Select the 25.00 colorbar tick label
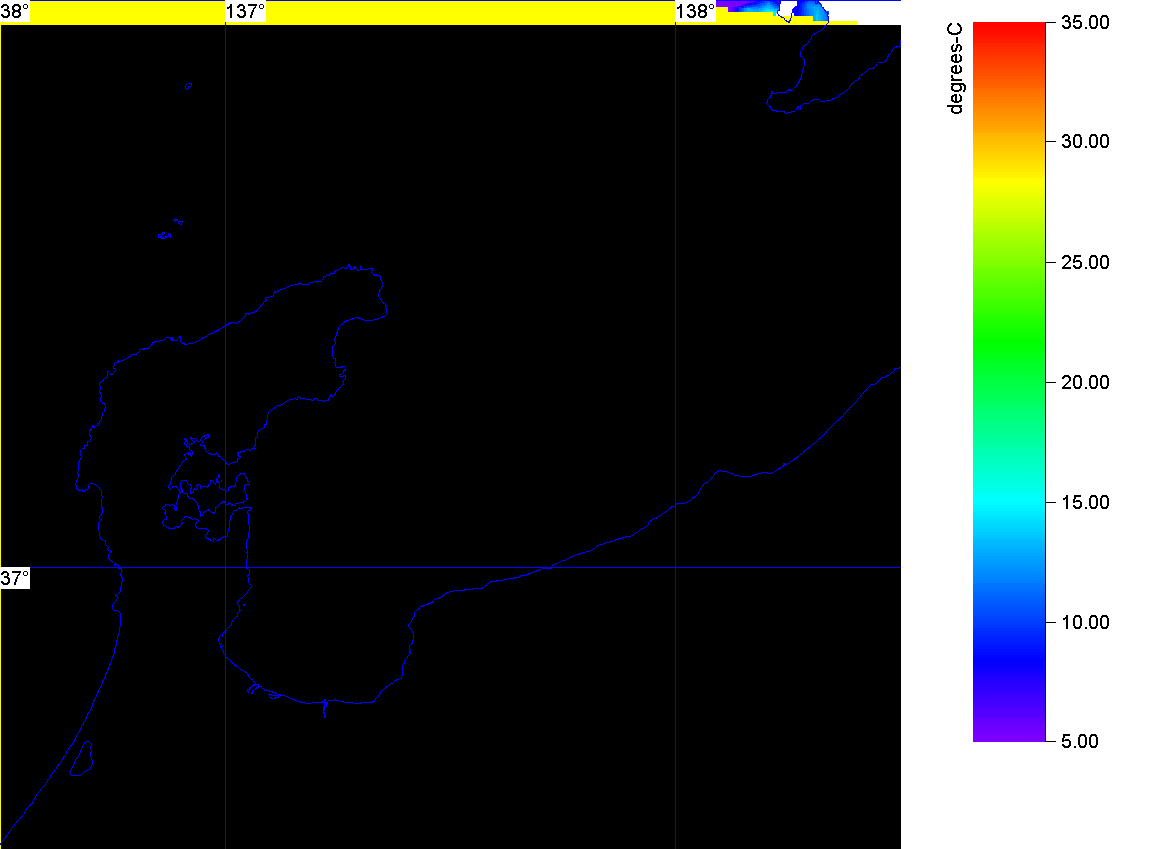 1085,262
